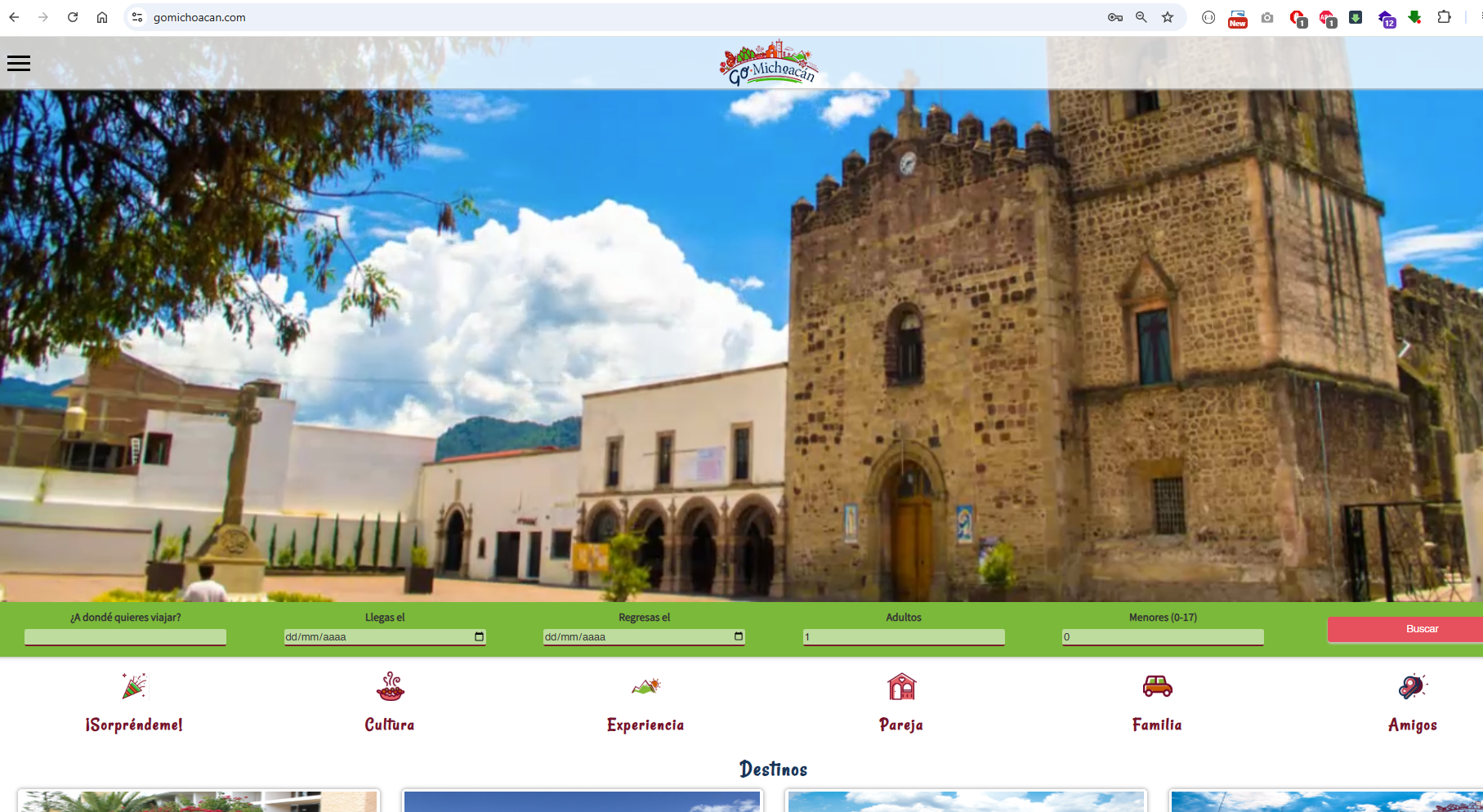The width and height of the screenshot is (1483, 812).
Task: Click the Familia label link
Action: coord(1157,725)
